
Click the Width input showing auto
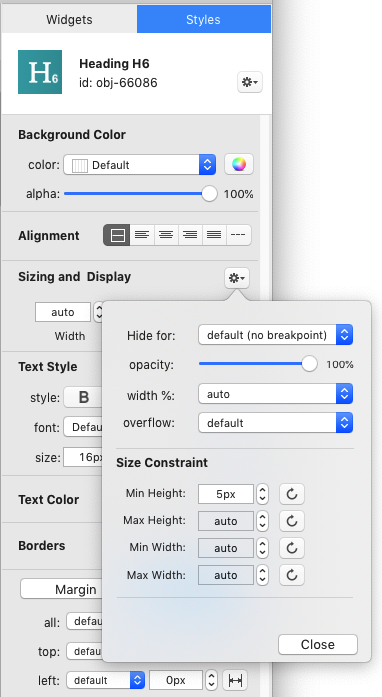point(63,312)
